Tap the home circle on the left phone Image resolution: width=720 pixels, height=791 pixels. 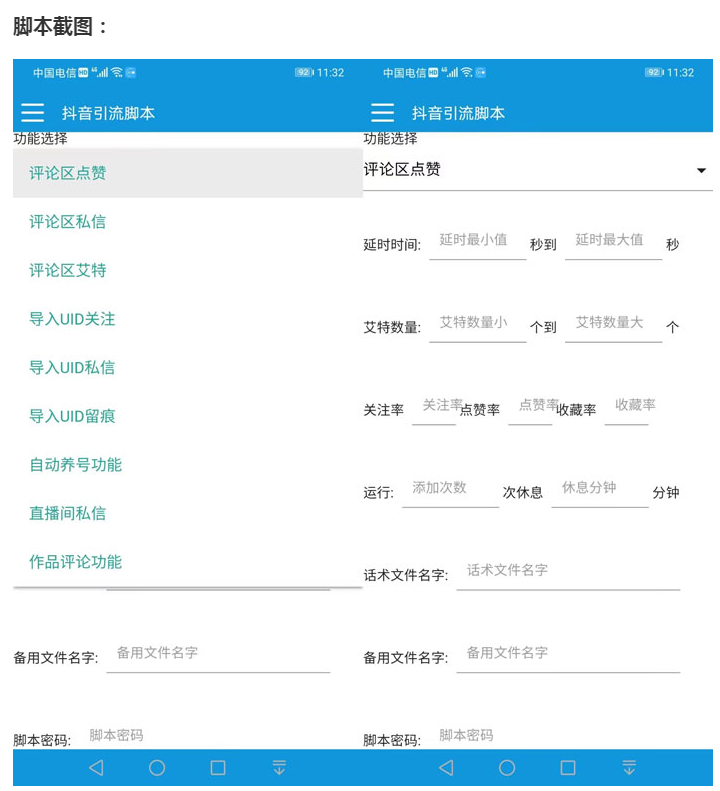click(157, 768)
